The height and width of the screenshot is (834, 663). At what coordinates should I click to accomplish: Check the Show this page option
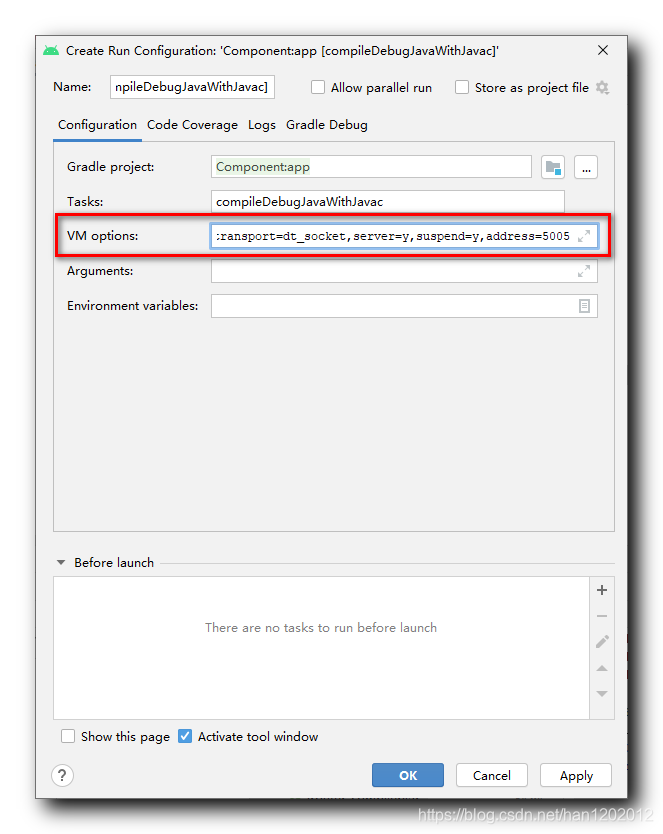[x=68, y=736]
